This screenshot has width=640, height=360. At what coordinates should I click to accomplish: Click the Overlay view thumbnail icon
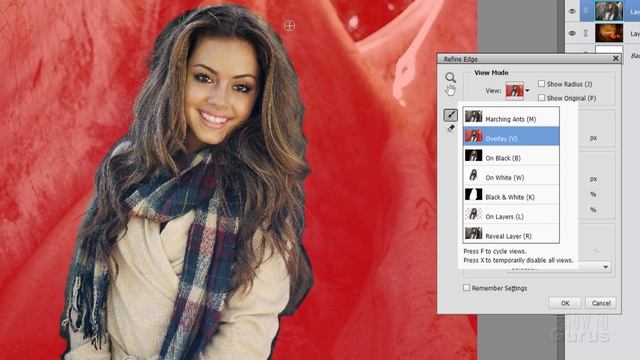473,136
